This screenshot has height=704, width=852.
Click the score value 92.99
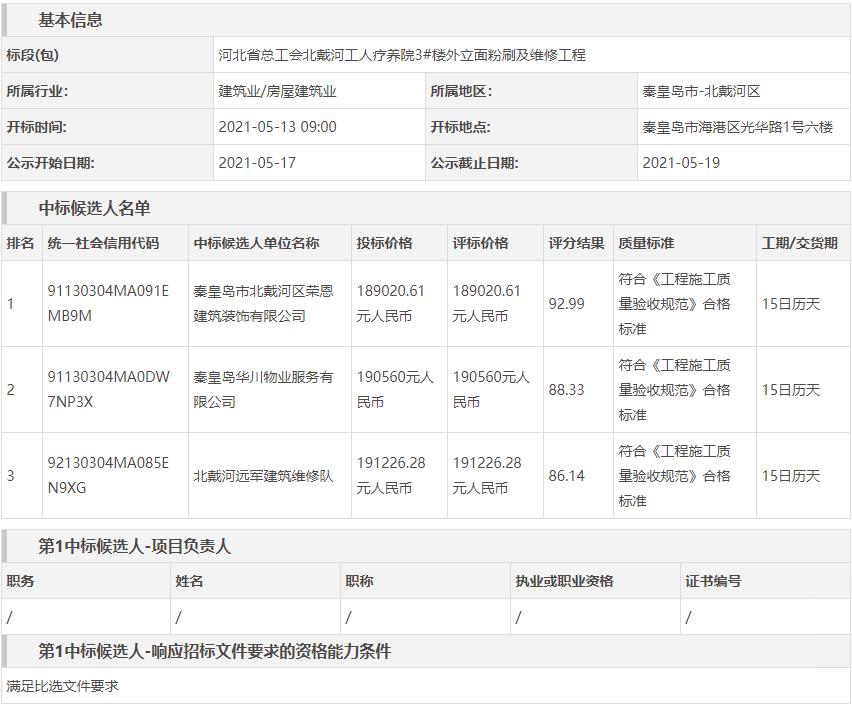click(x=566, y=303)
